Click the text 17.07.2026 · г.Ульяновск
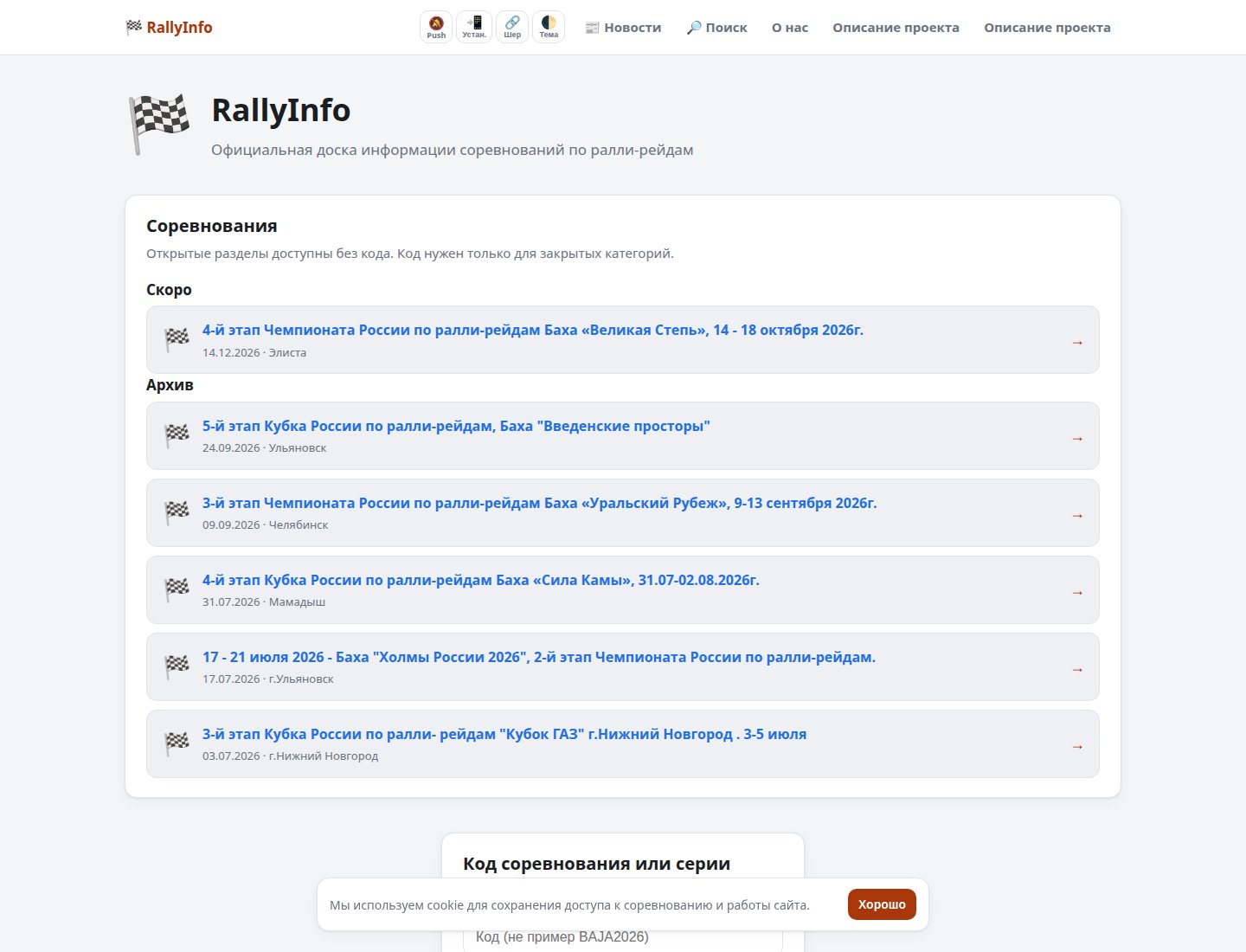Image resolution: width=1246 pixels, height=952 pixels. pos(268,679)
